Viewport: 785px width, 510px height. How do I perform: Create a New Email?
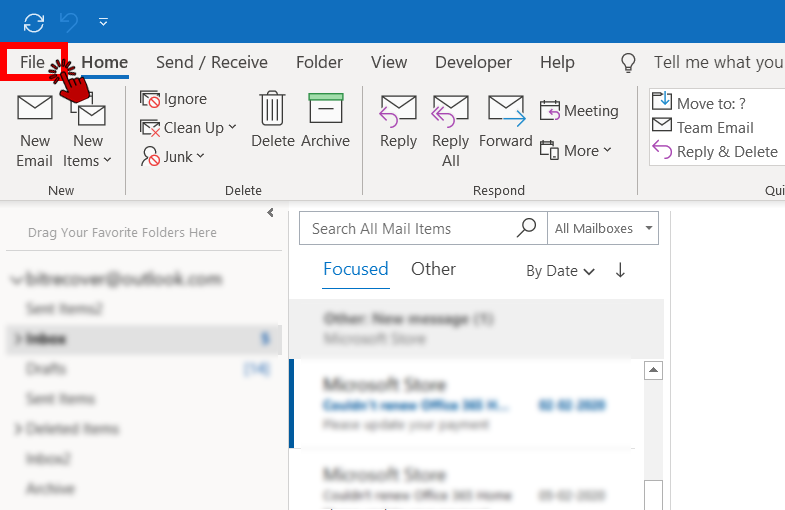point(35,131)
